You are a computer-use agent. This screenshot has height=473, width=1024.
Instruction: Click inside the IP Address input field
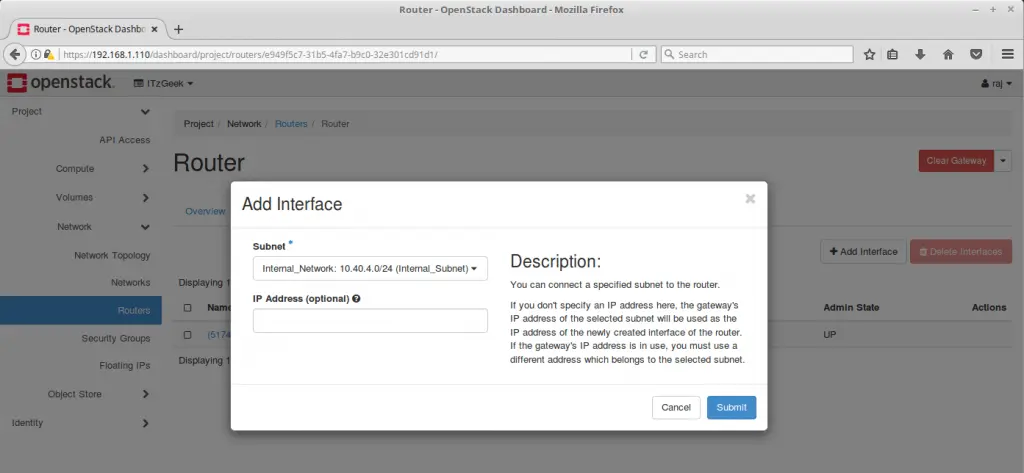click(x=370, y=321)
